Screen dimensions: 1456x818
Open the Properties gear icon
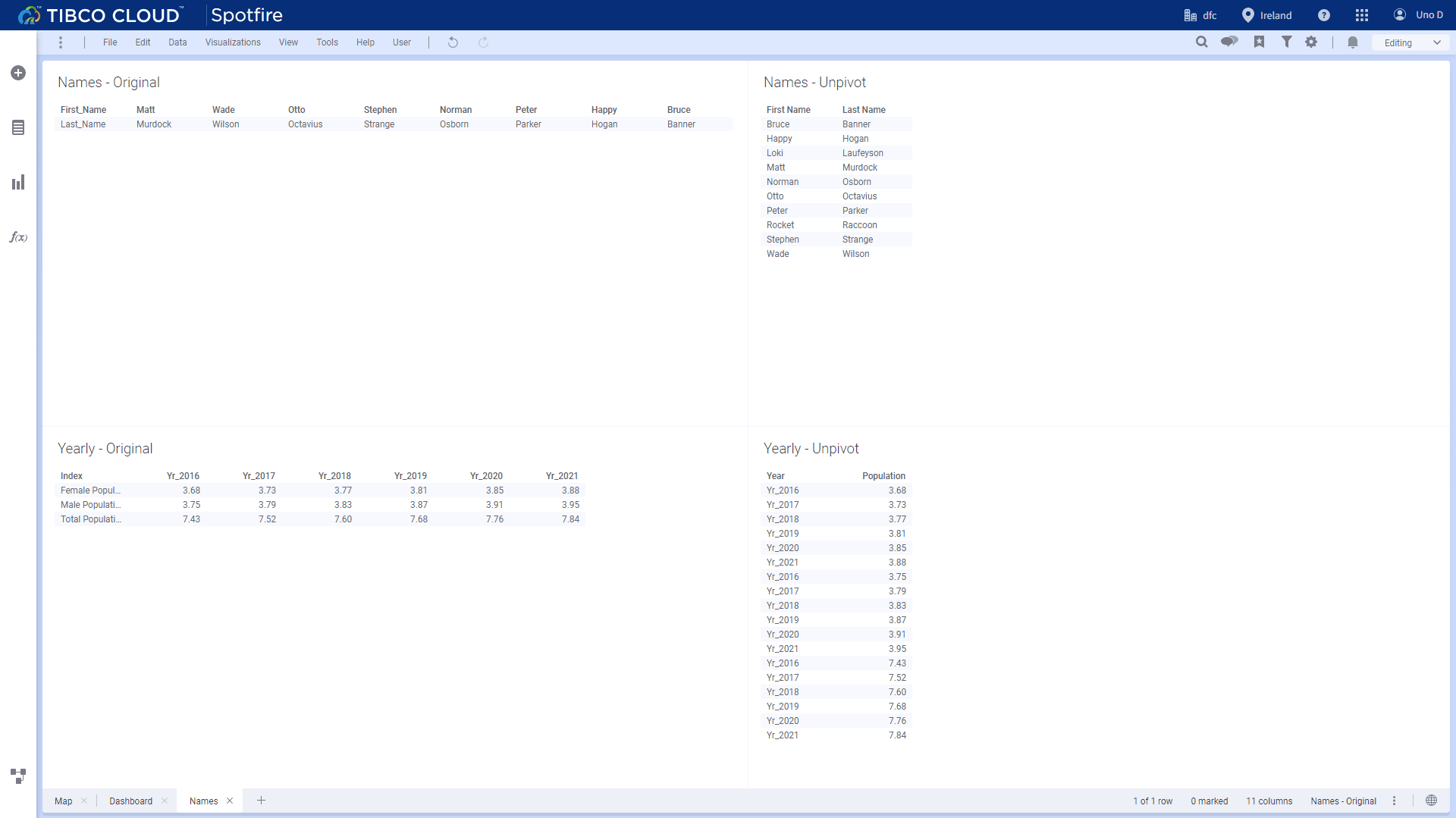[x=1311, y=42]
